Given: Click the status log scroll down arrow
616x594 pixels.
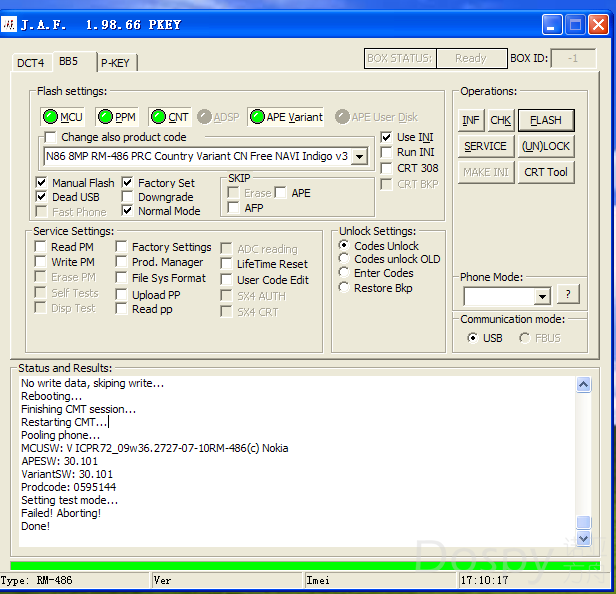Looking at the screenshot, I should click(583, 538).
